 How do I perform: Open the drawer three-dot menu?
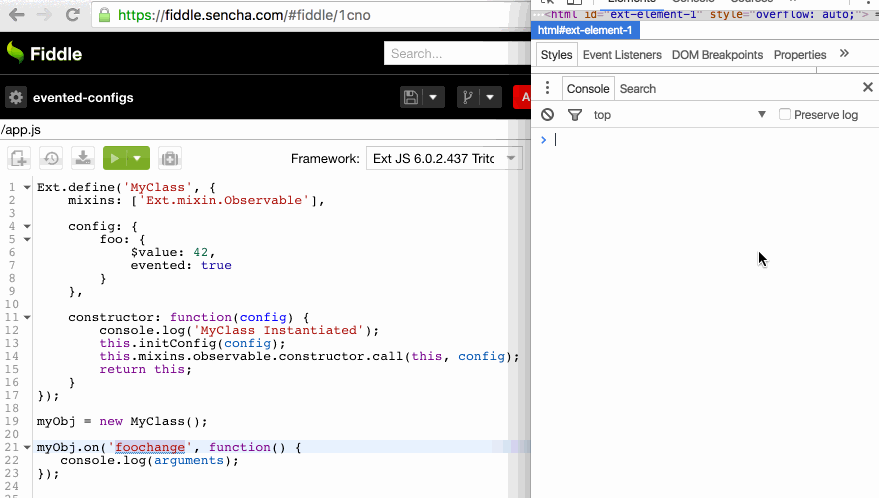547,88
